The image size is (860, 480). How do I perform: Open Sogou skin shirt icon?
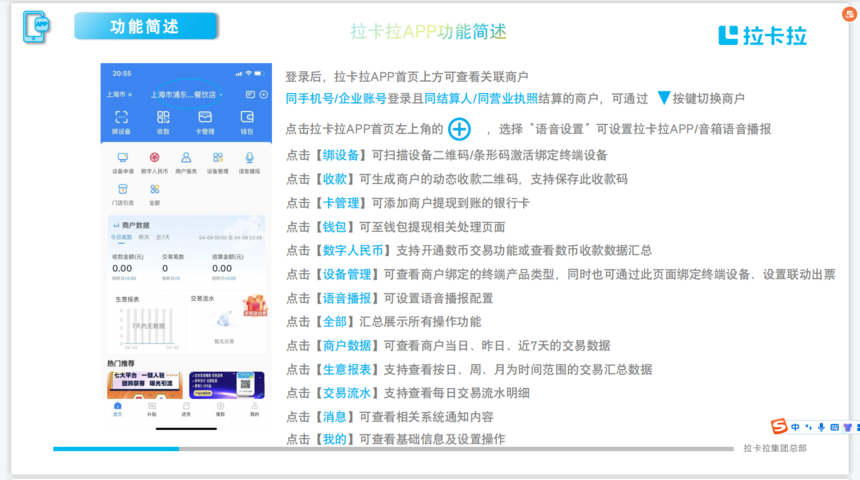848,427
